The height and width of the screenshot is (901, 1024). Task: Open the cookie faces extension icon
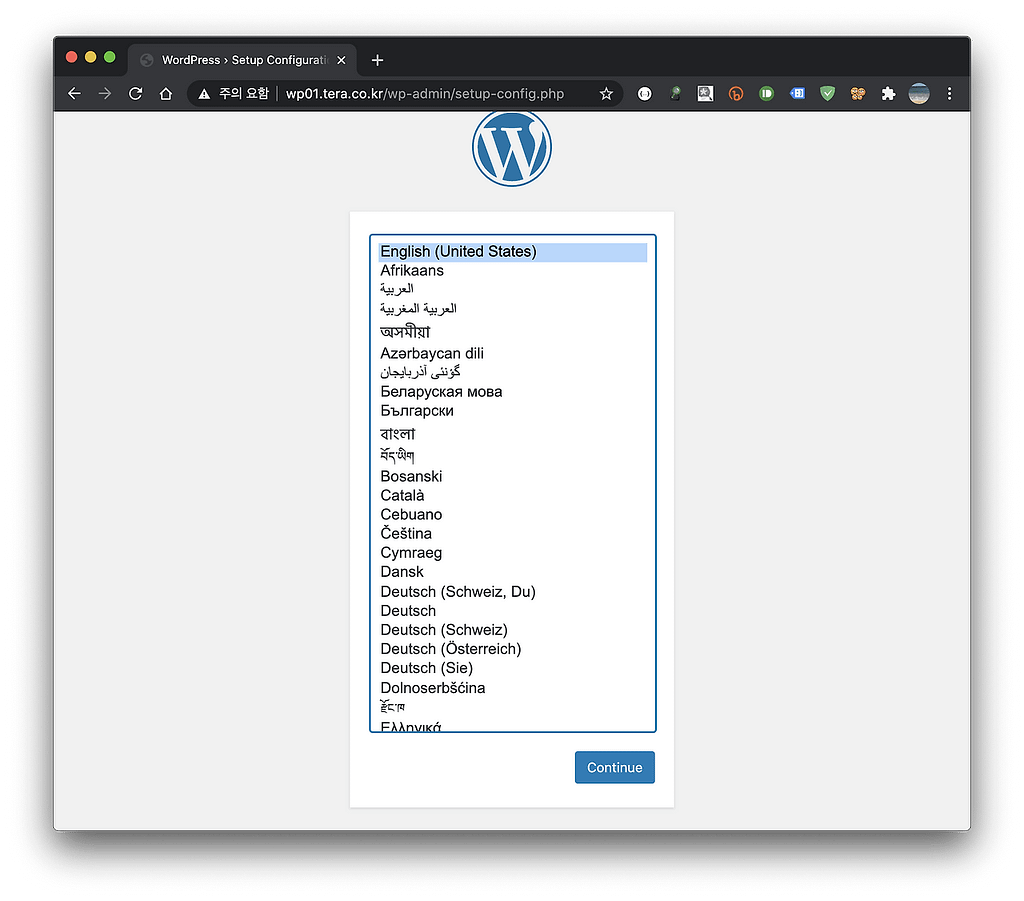[858, 93]
